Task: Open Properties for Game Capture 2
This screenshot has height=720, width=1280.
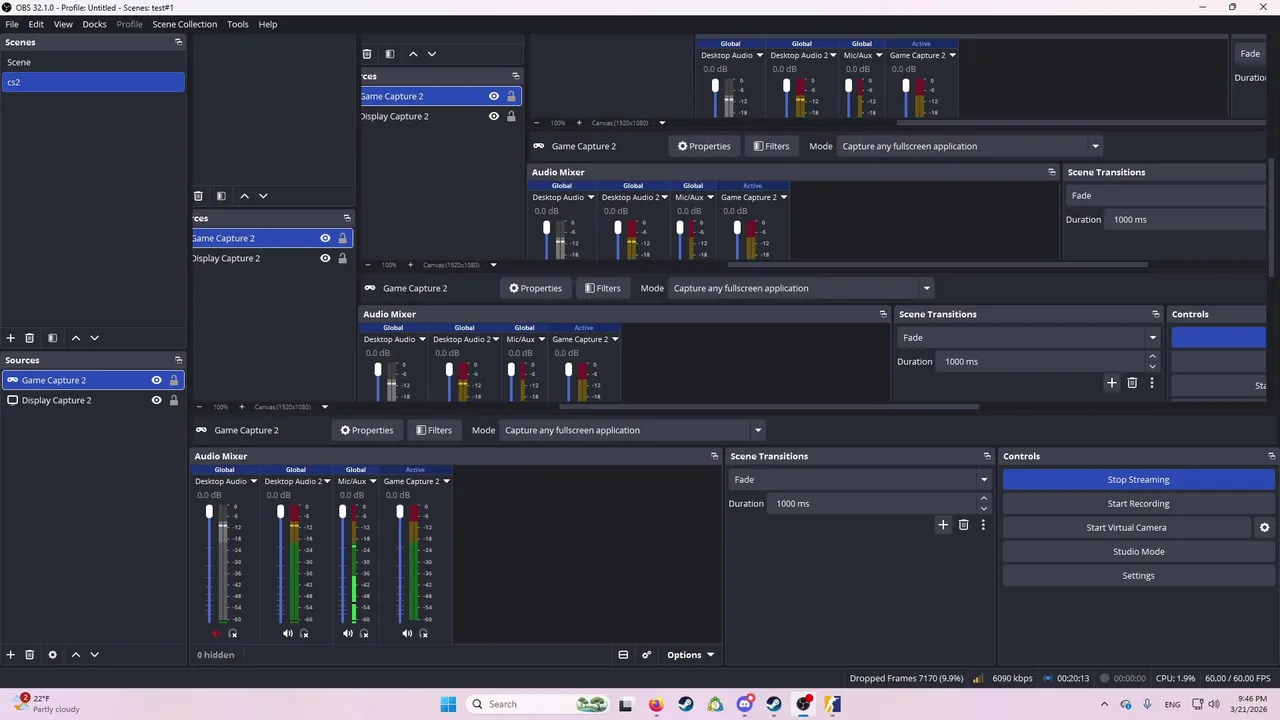Action: (x=366, y=430)
